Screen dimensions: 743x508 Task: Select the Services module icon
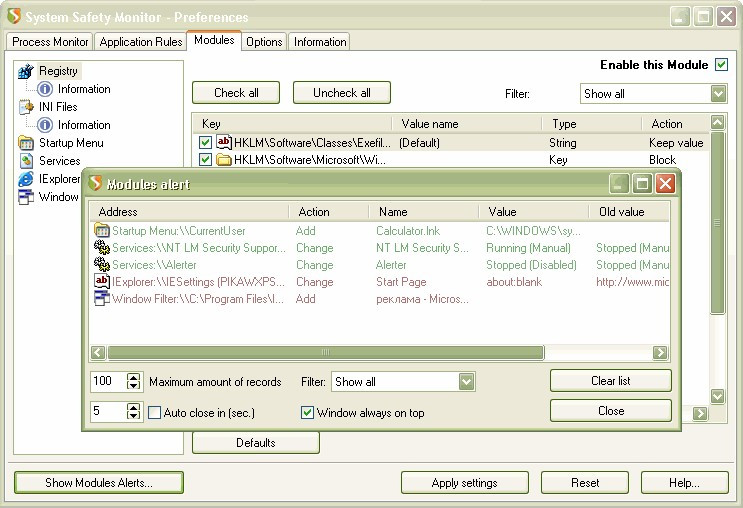tap(26, 161)
